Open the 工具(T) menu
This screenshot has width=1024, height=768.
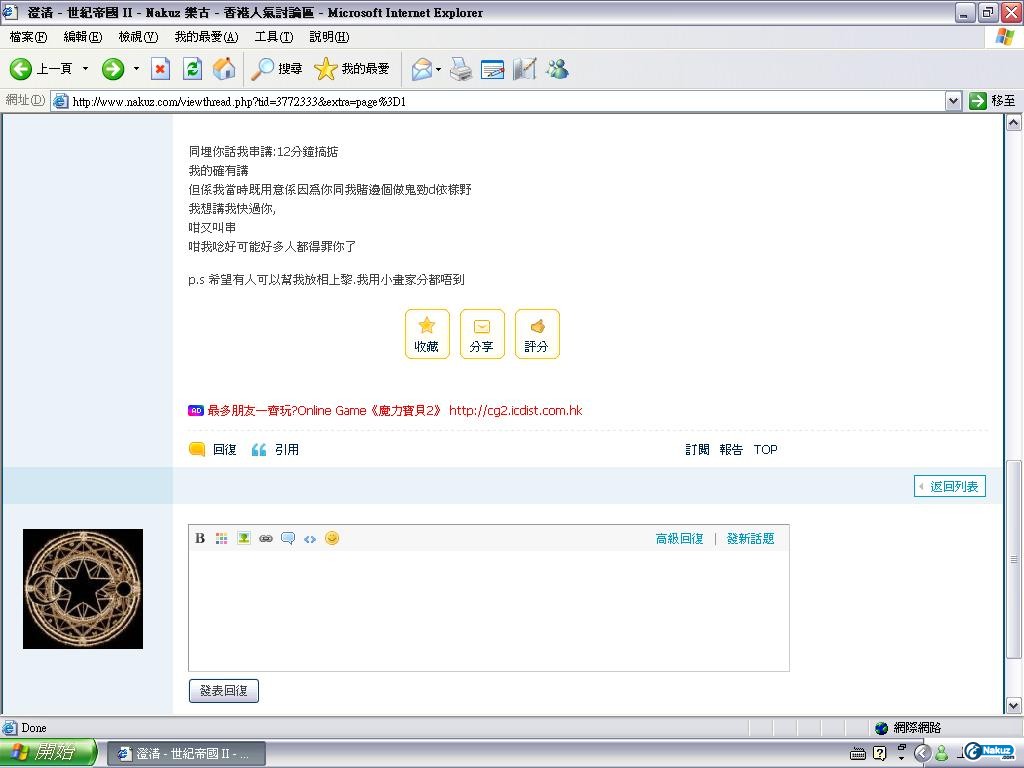click(x=273, y=37)
